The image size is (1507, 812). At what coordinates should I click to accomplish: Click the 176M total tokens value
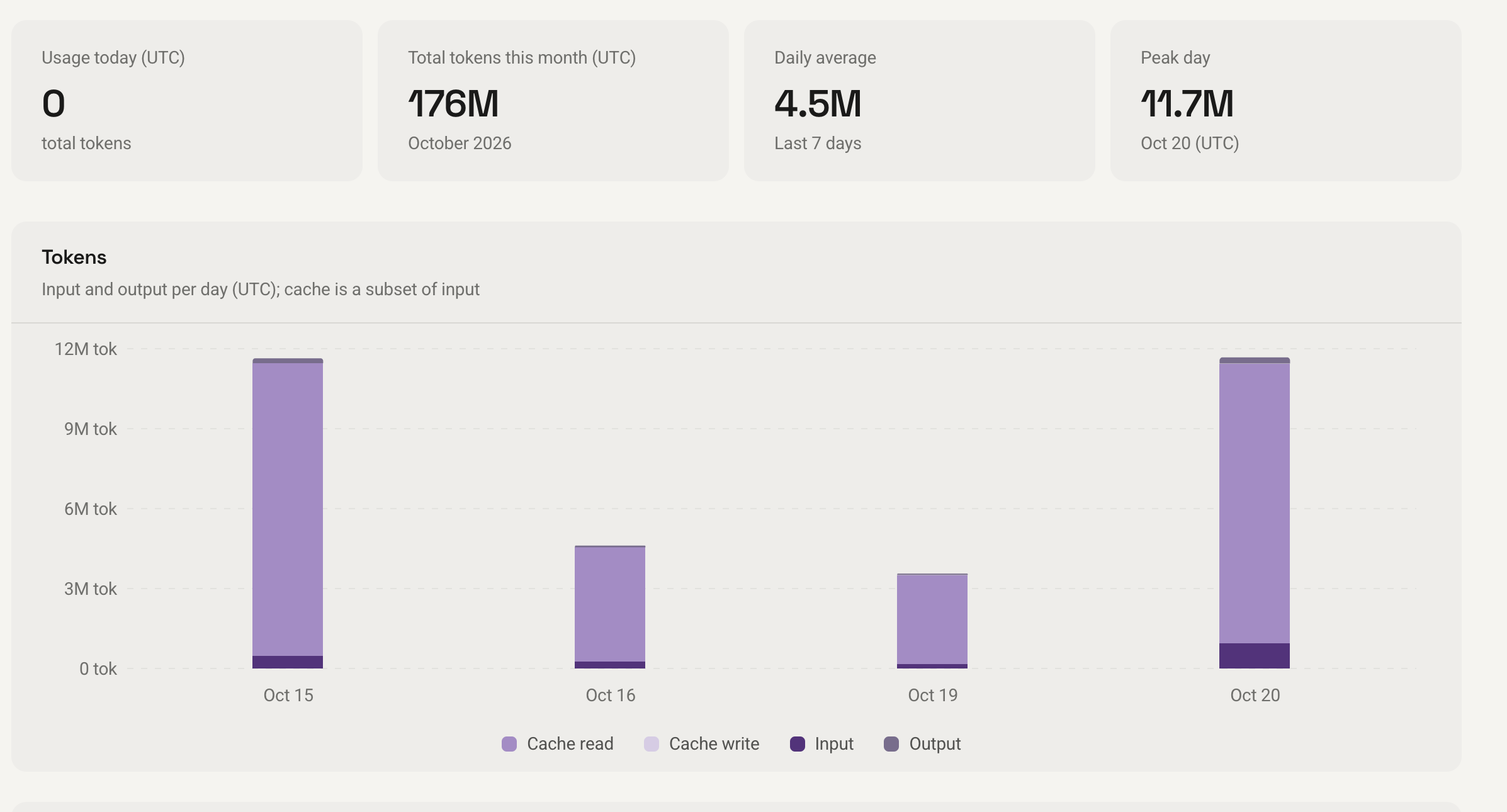[x=453, y=103]
